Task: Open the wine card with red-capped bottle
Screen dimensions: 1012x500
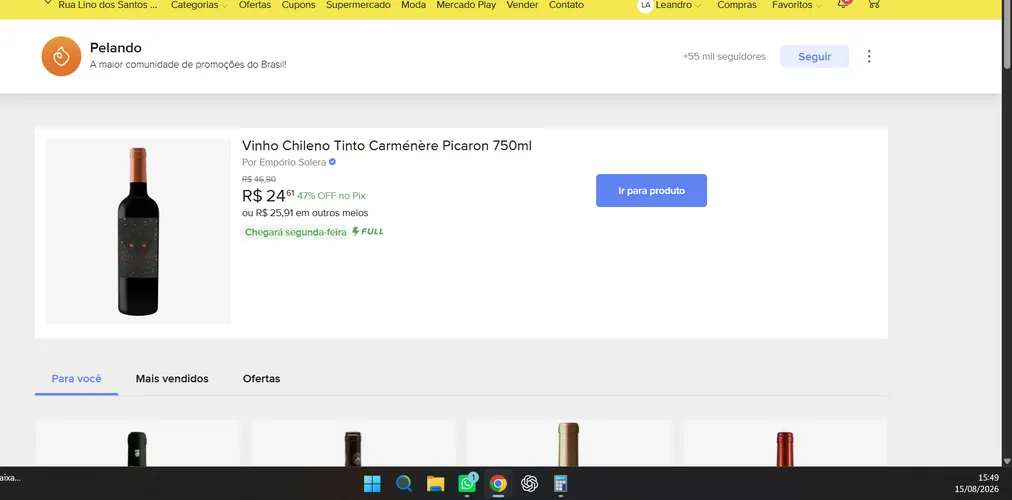Action: point(785,443)
